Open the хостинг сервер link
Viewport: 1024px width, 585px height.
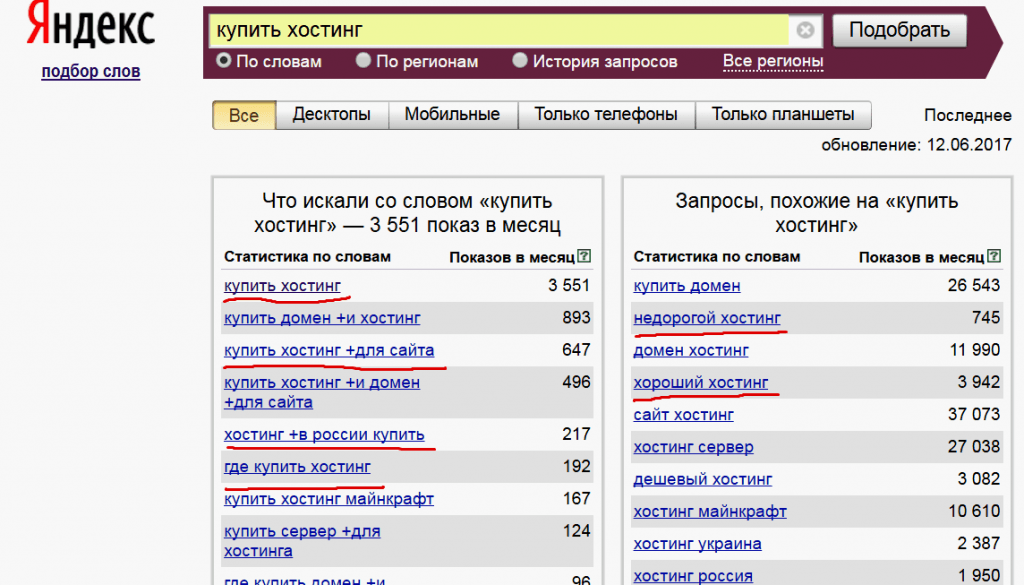[x=694, y=447]
